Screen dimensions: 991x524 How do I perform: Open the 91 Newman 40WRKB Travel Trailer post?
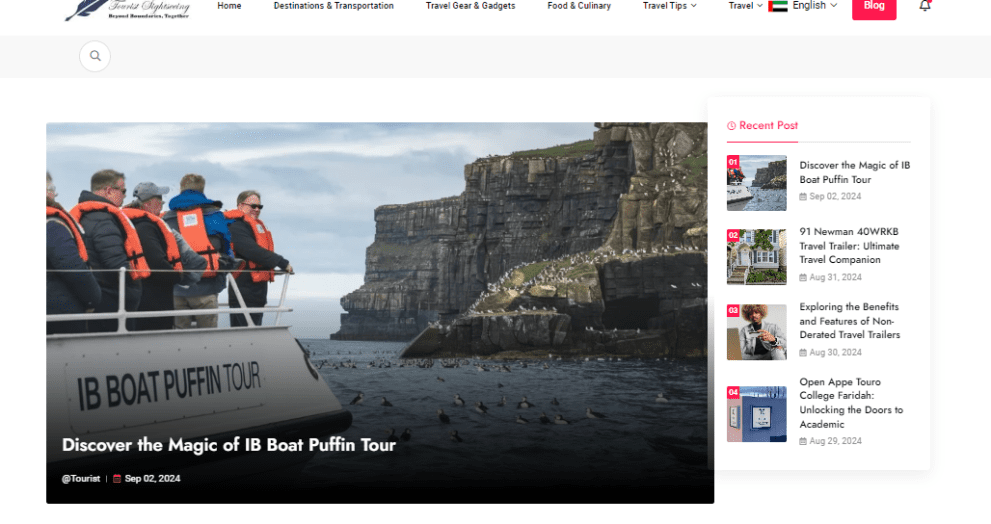[849, 245]
